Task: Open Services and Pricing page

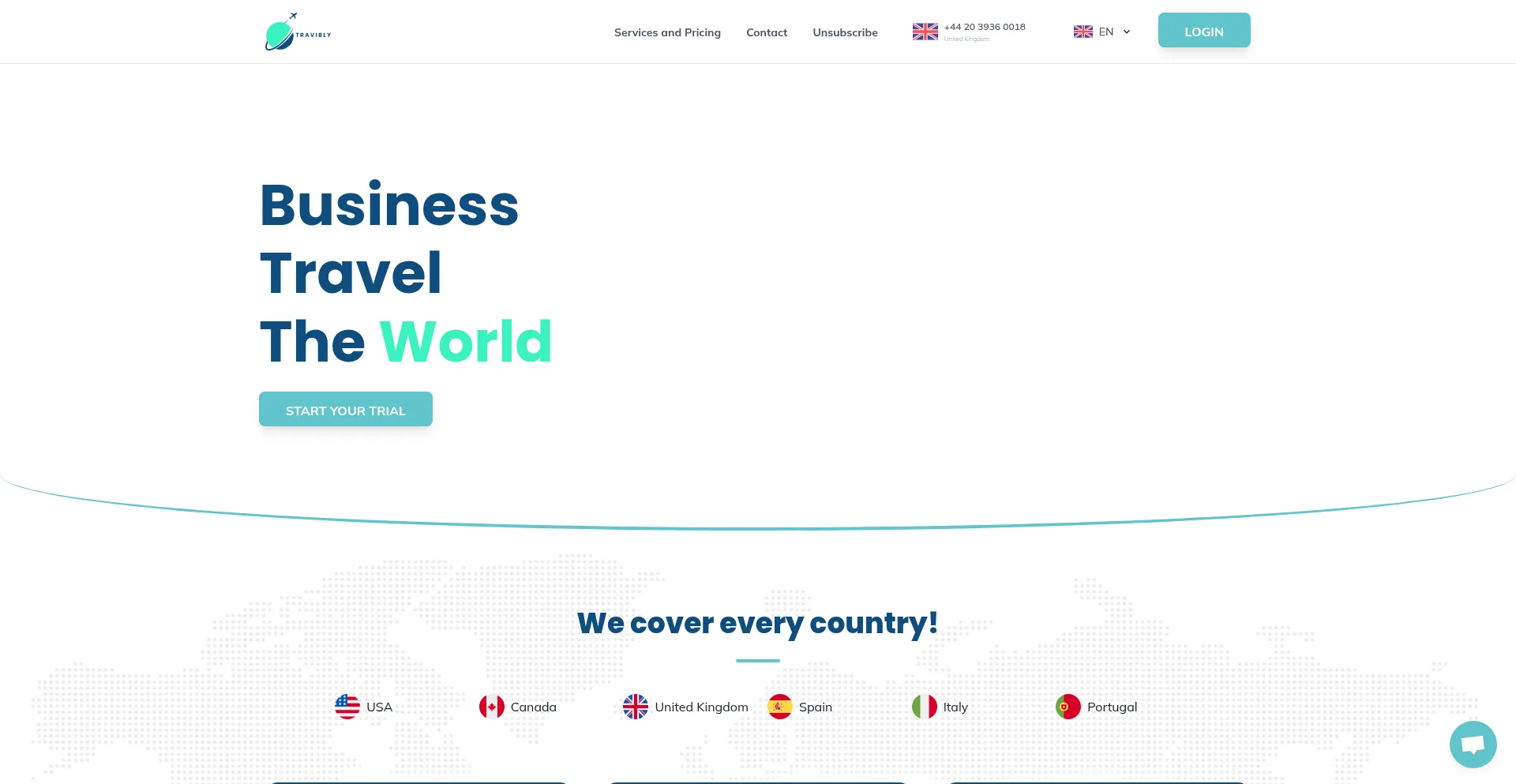Action: click(x=667, y=32)
